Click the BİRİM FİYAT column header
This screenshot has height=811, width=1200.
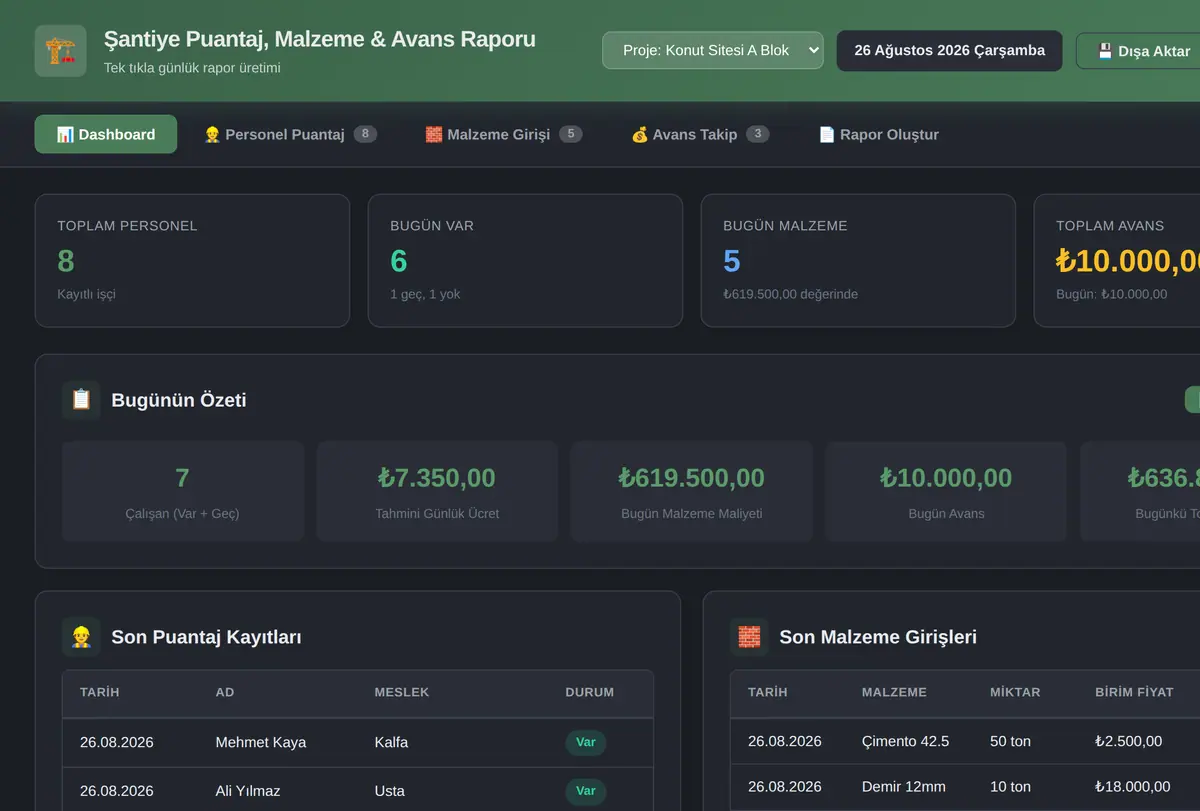[x=1134, y=692]
